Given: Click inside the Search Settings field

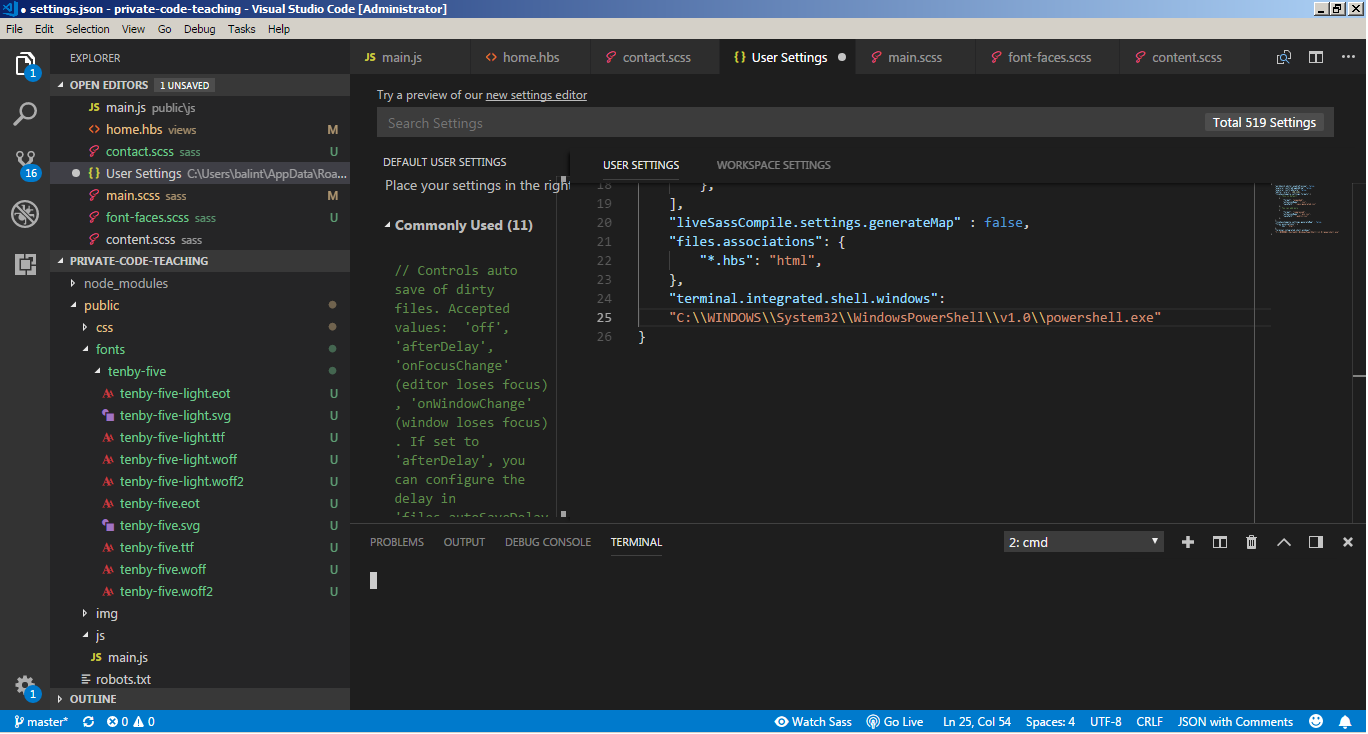Looking at the screenshot, I should tap(600, 122).
